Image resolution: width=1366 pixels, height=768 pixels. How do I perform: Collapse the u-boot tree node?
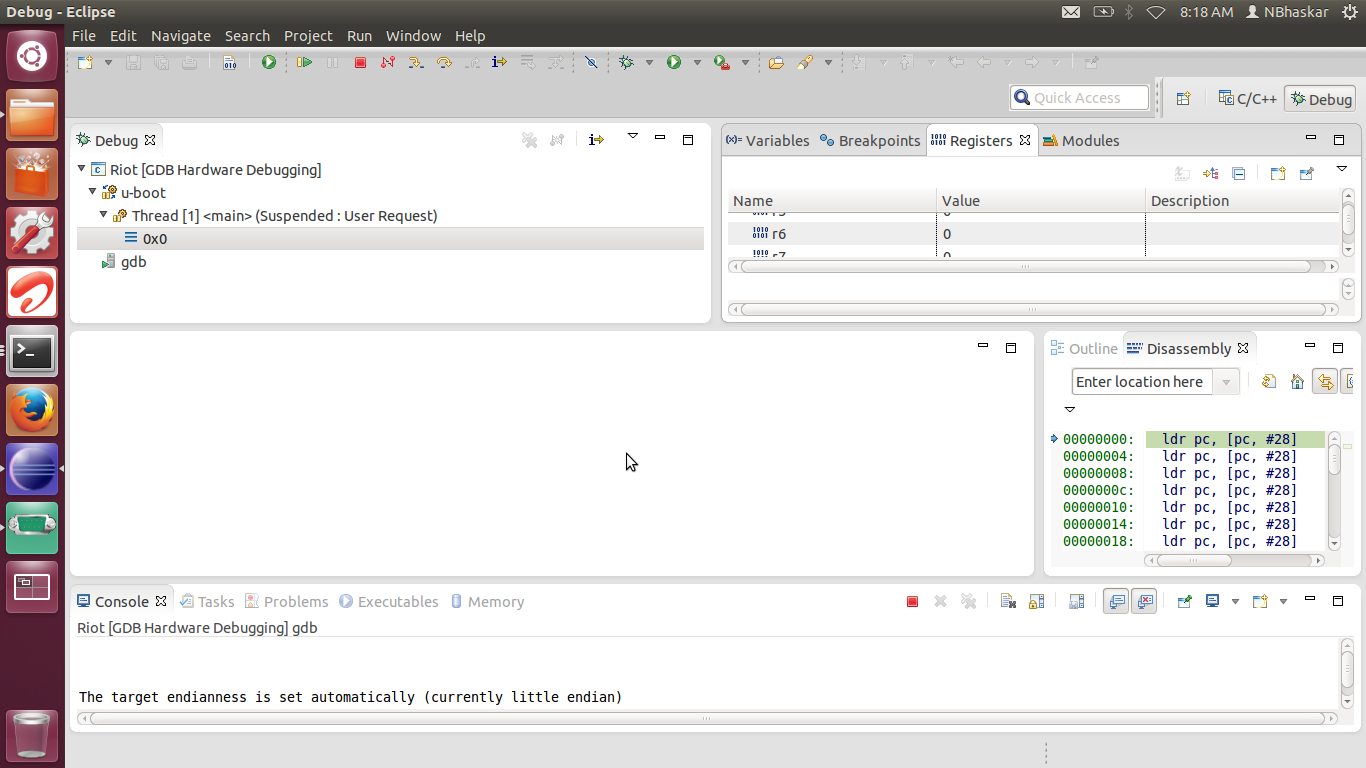(93, 192)
